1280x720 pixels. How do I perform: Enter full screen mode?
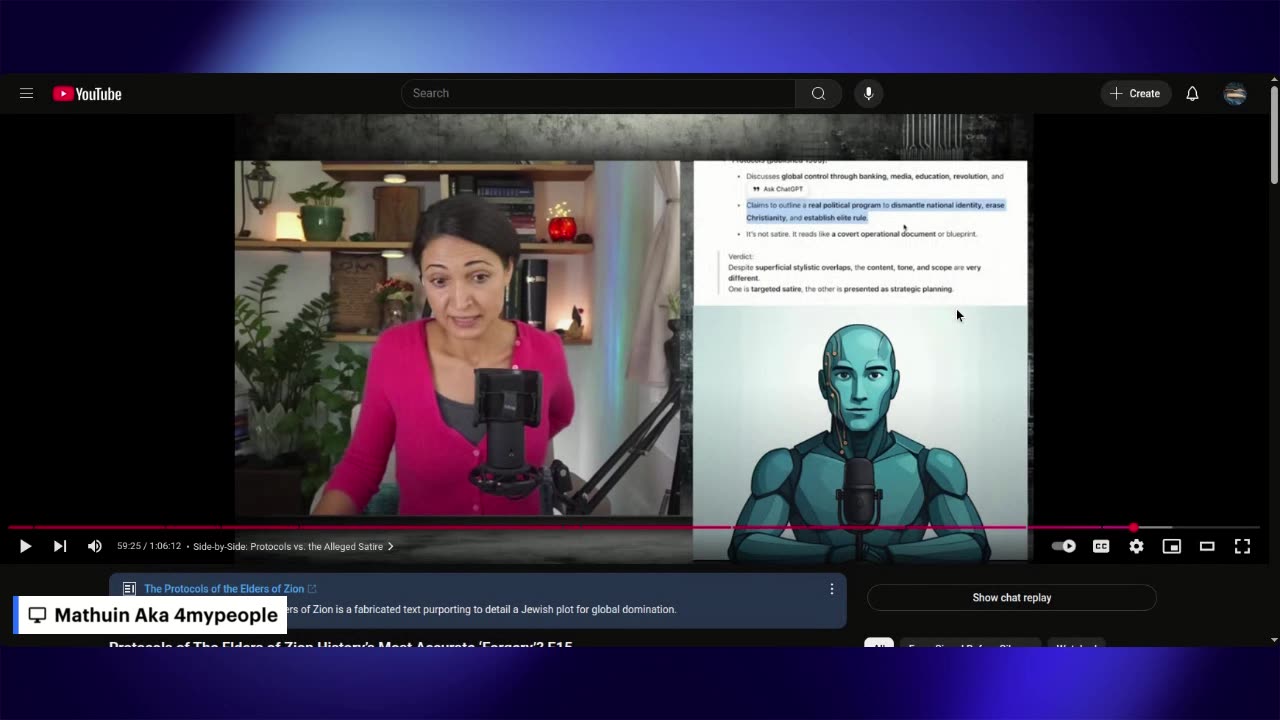[1242, 546]
